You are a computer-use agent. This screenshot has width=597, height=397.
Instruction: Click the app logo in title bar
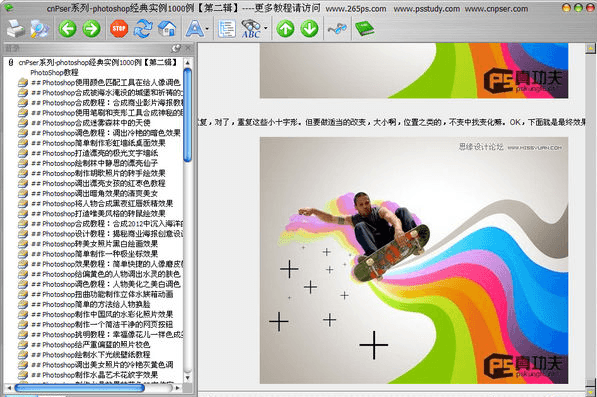pos(8,7)
